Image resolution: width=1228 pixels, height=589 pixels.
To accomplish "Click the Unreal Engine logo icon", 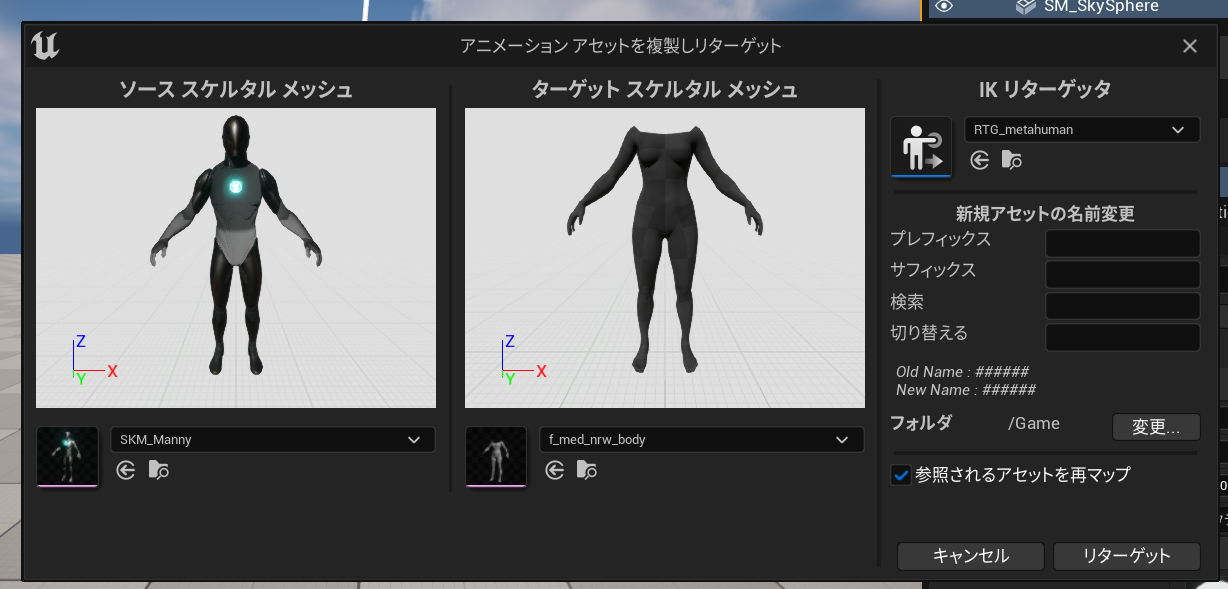I will click(x=46, y=46).
